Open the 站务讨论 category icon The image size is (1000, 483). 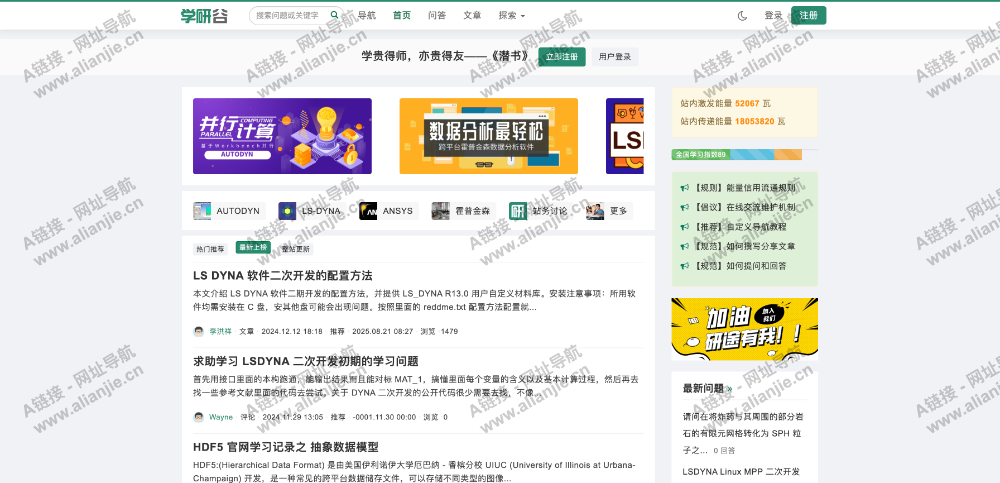click(x=518, y=211)
